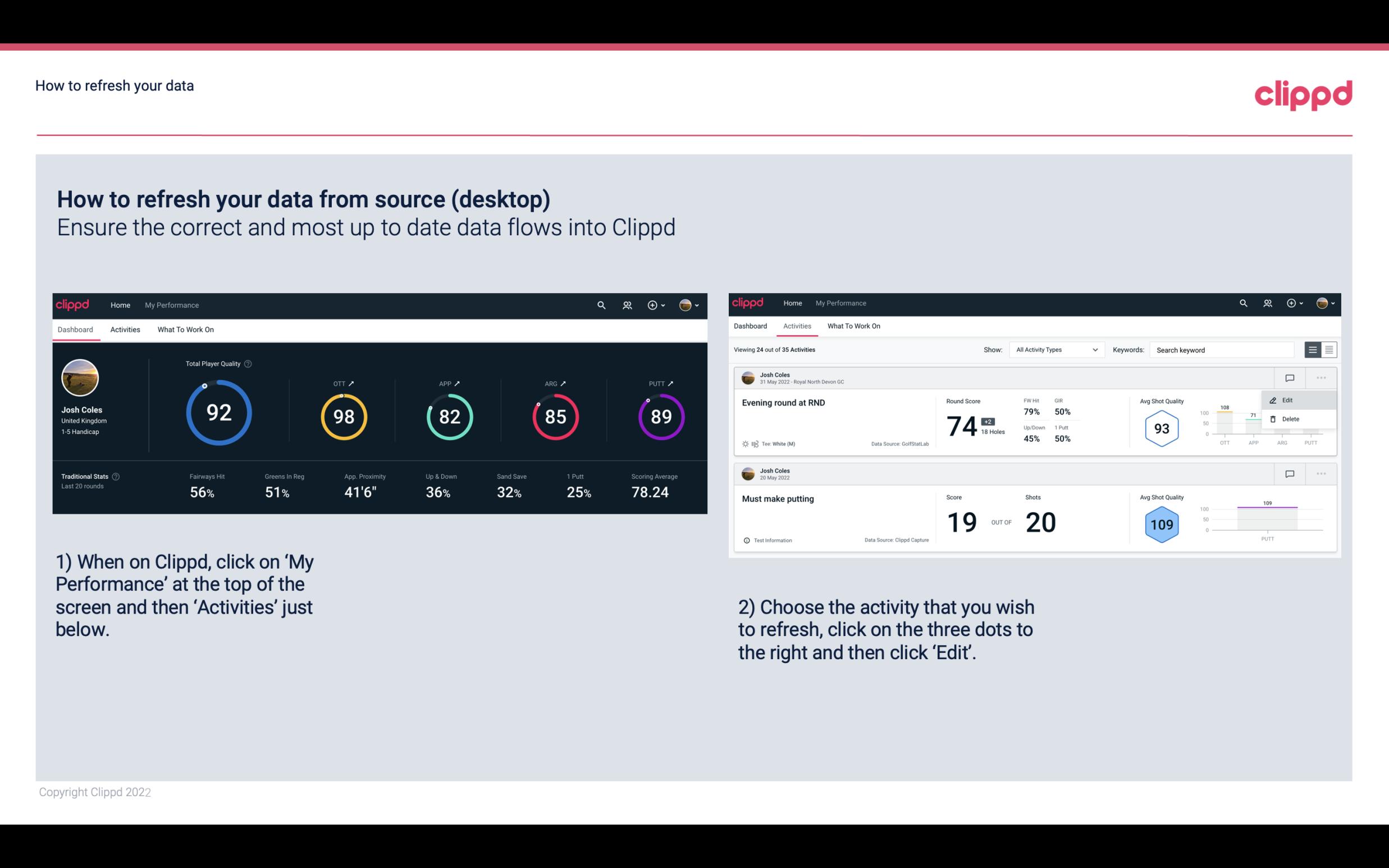Select the 'My Performance' navigation menu item

tap(171, 304)
